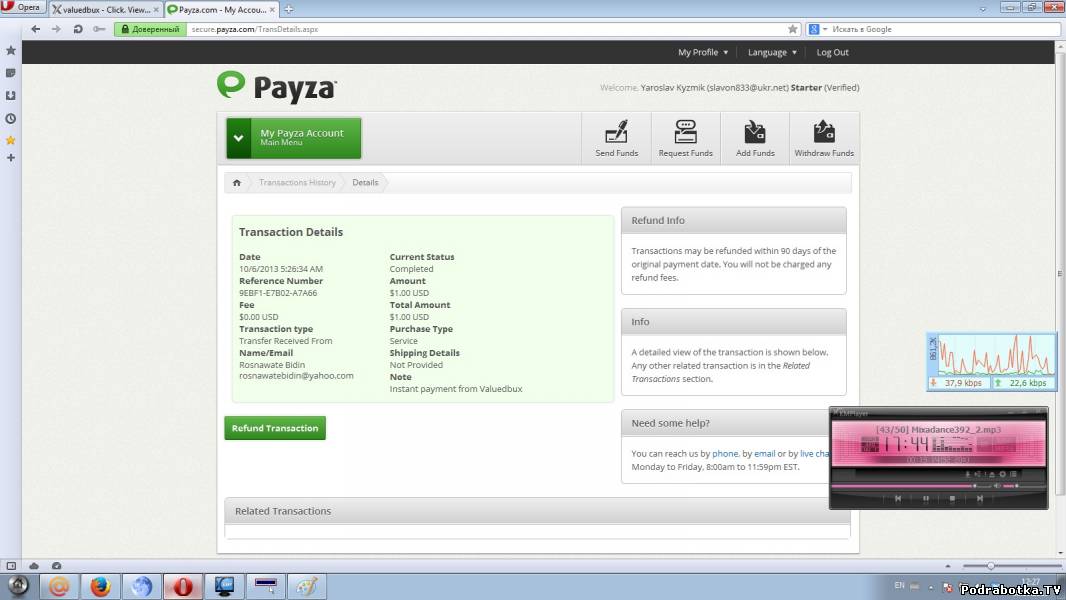Image resolution: width=1066 pixels, height=600 pixels.
Task: Open the Opera sidebar history clock icon
Action: tap(11, 118)
